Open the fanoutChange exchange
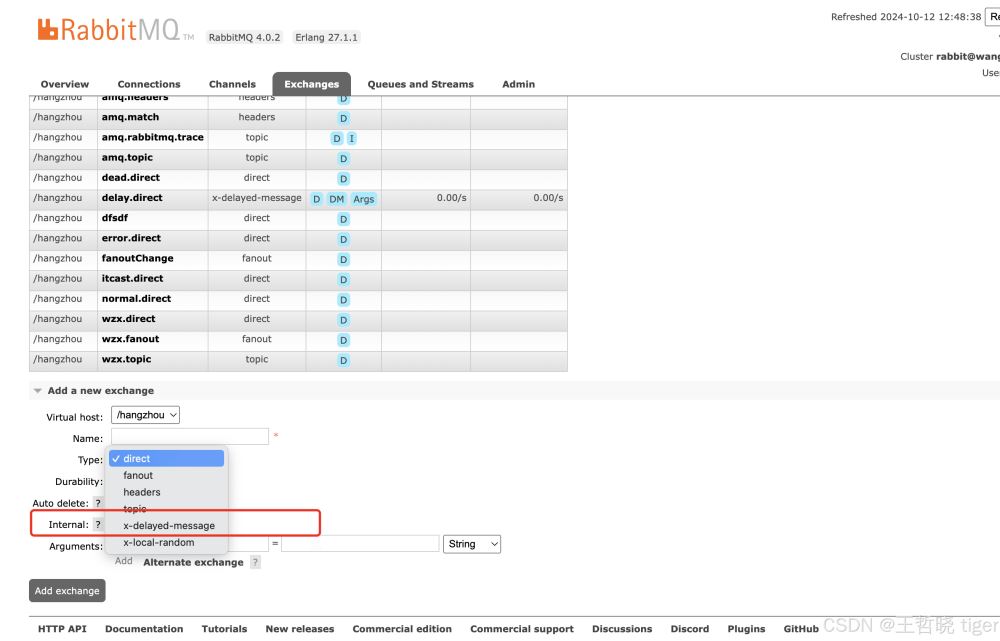 pyautogui.click(x=138, y=258)
